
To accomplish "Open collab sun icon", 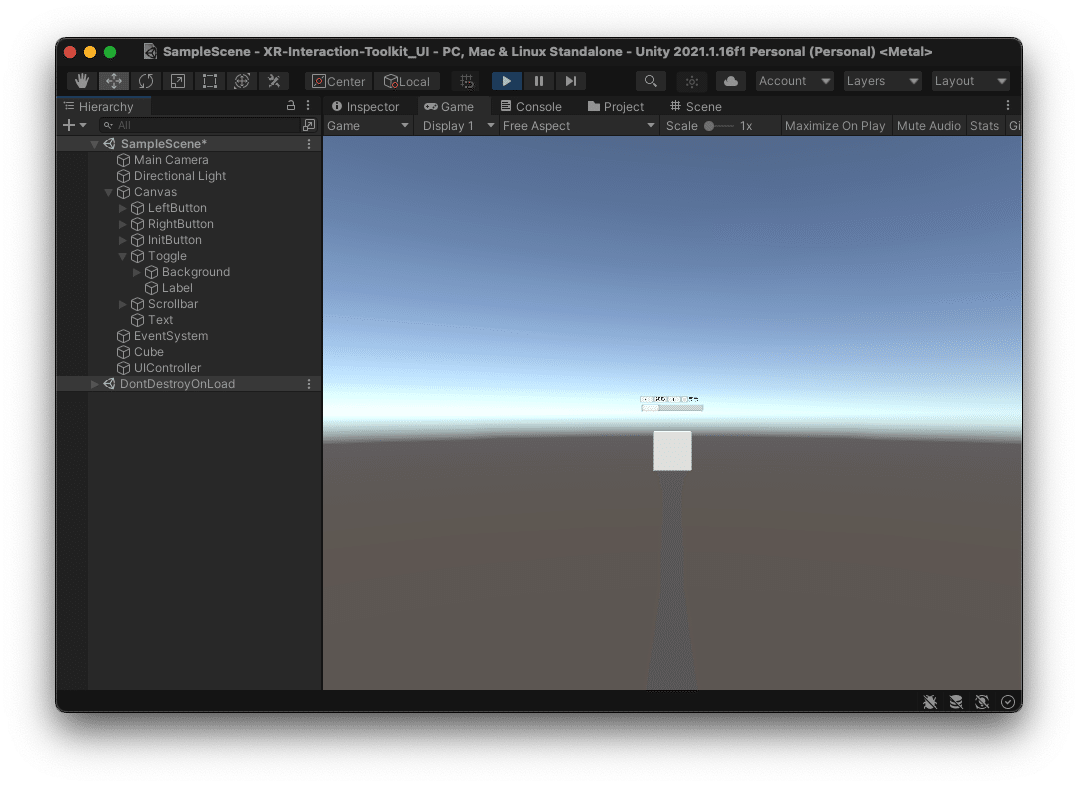I will 692,81.
